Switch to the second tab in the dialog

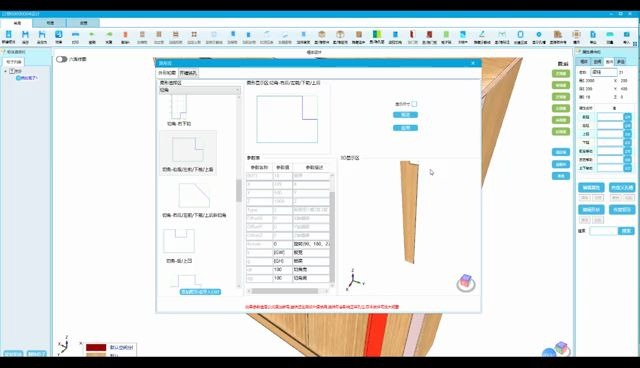188,73
